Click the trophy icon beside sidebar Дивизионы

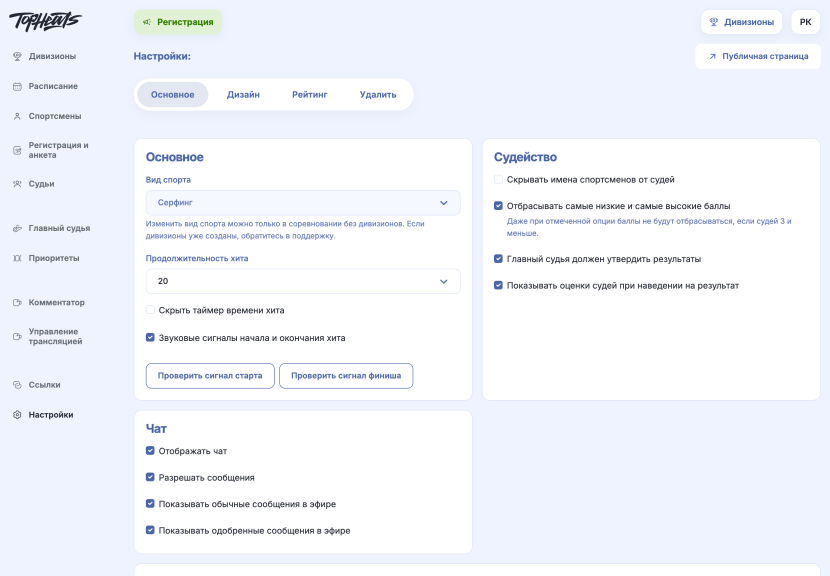click(17, 56)
